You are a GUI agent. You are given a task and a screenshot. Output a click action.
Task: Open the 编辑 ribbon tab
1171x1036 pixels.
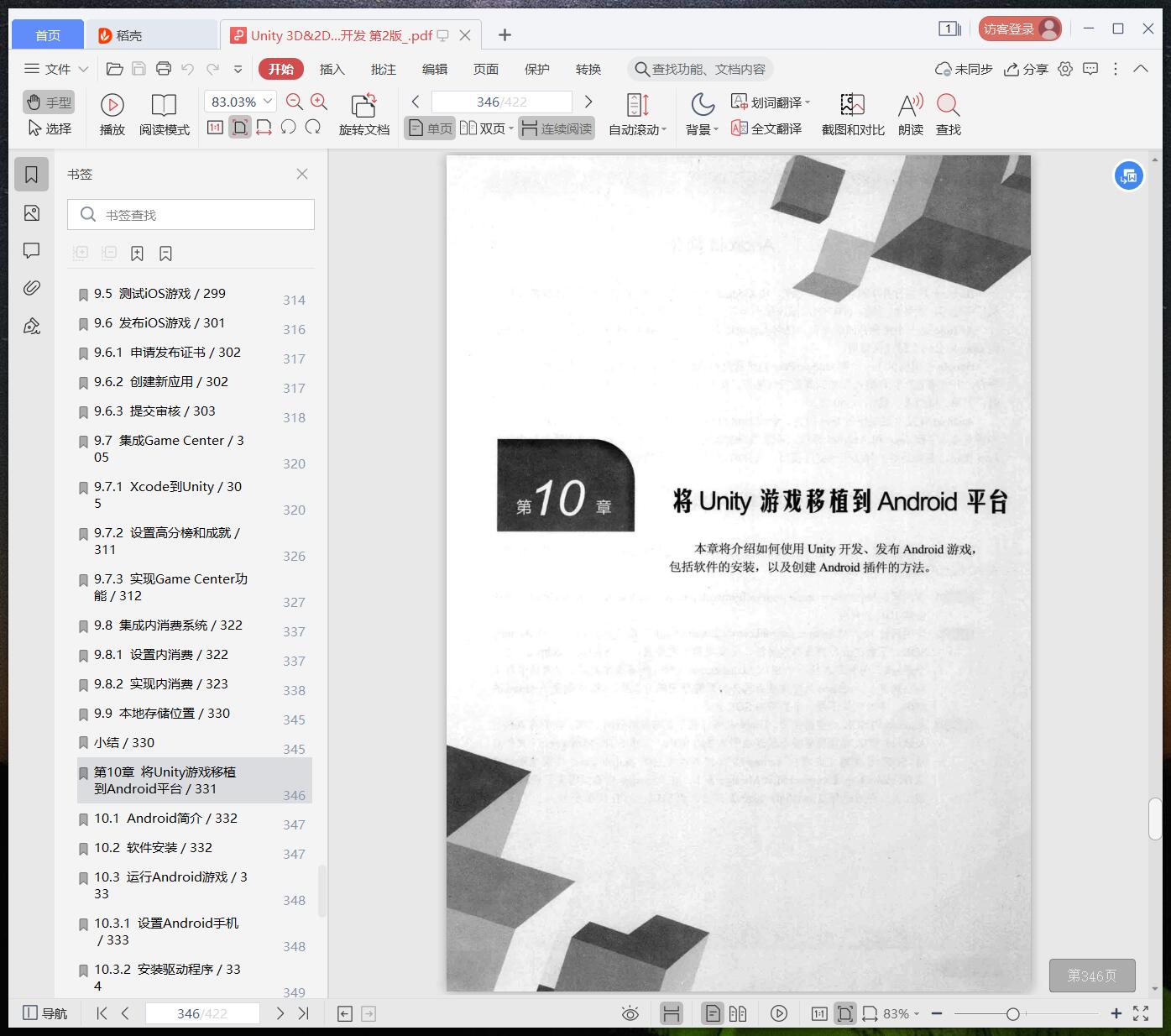(435, 69)
